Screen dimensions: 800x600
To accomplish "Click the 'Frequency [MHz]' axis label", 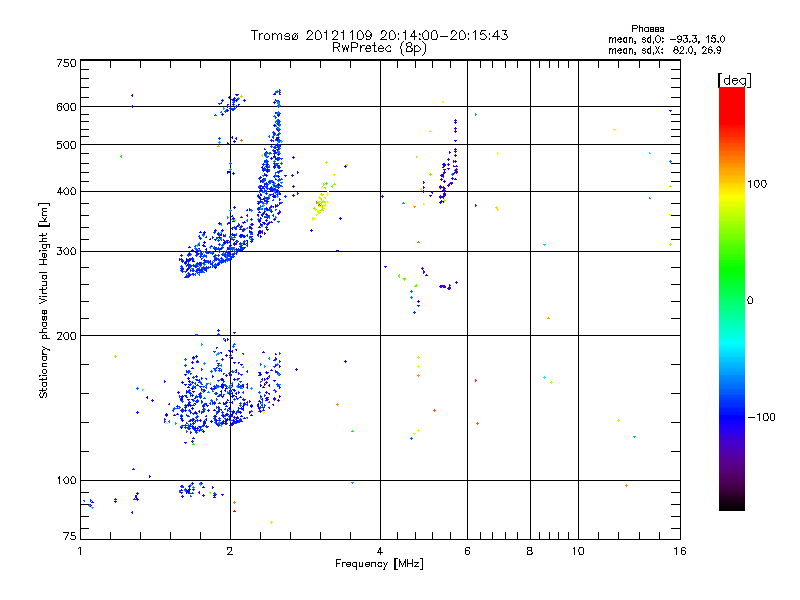I will coord(379,564).
